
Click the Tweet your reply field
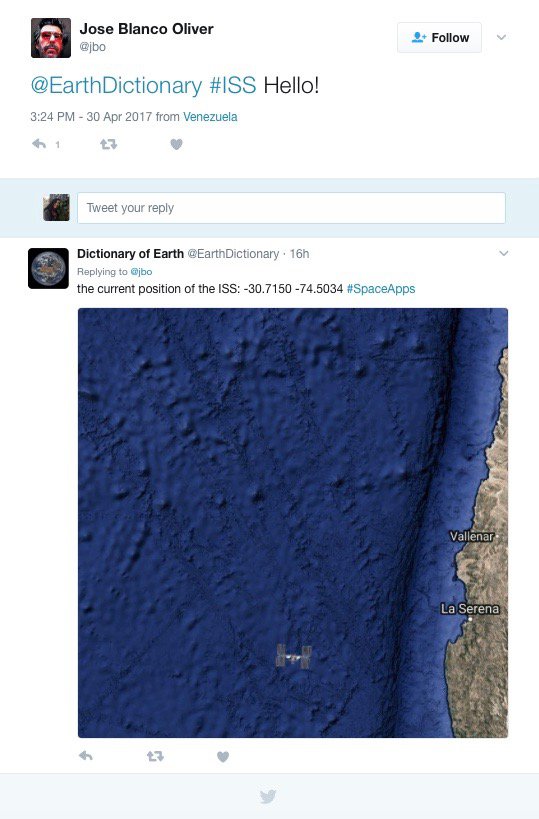[291, 208]
